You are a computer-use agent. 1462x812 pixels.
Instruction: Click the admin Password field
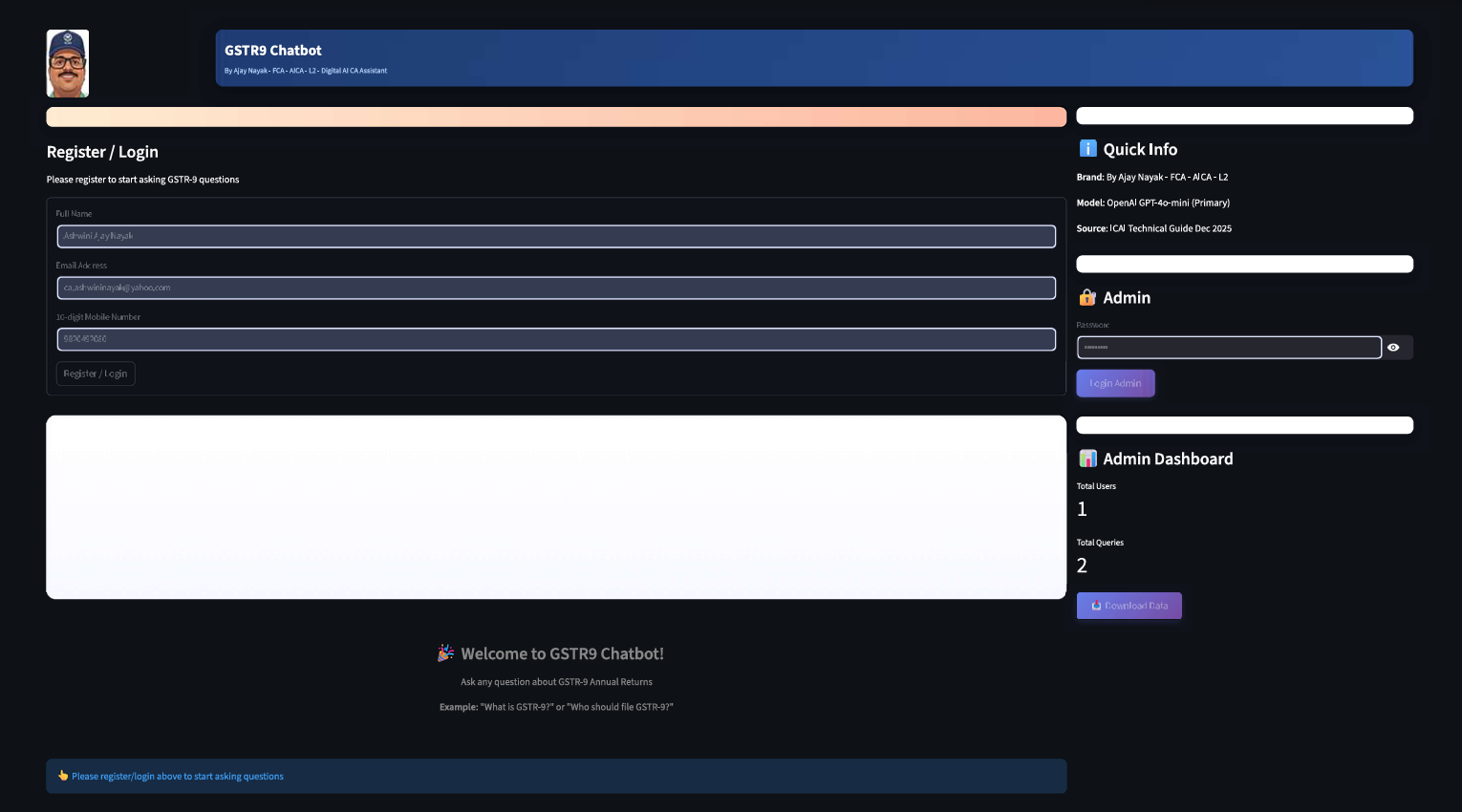(x=1228, y=348)
